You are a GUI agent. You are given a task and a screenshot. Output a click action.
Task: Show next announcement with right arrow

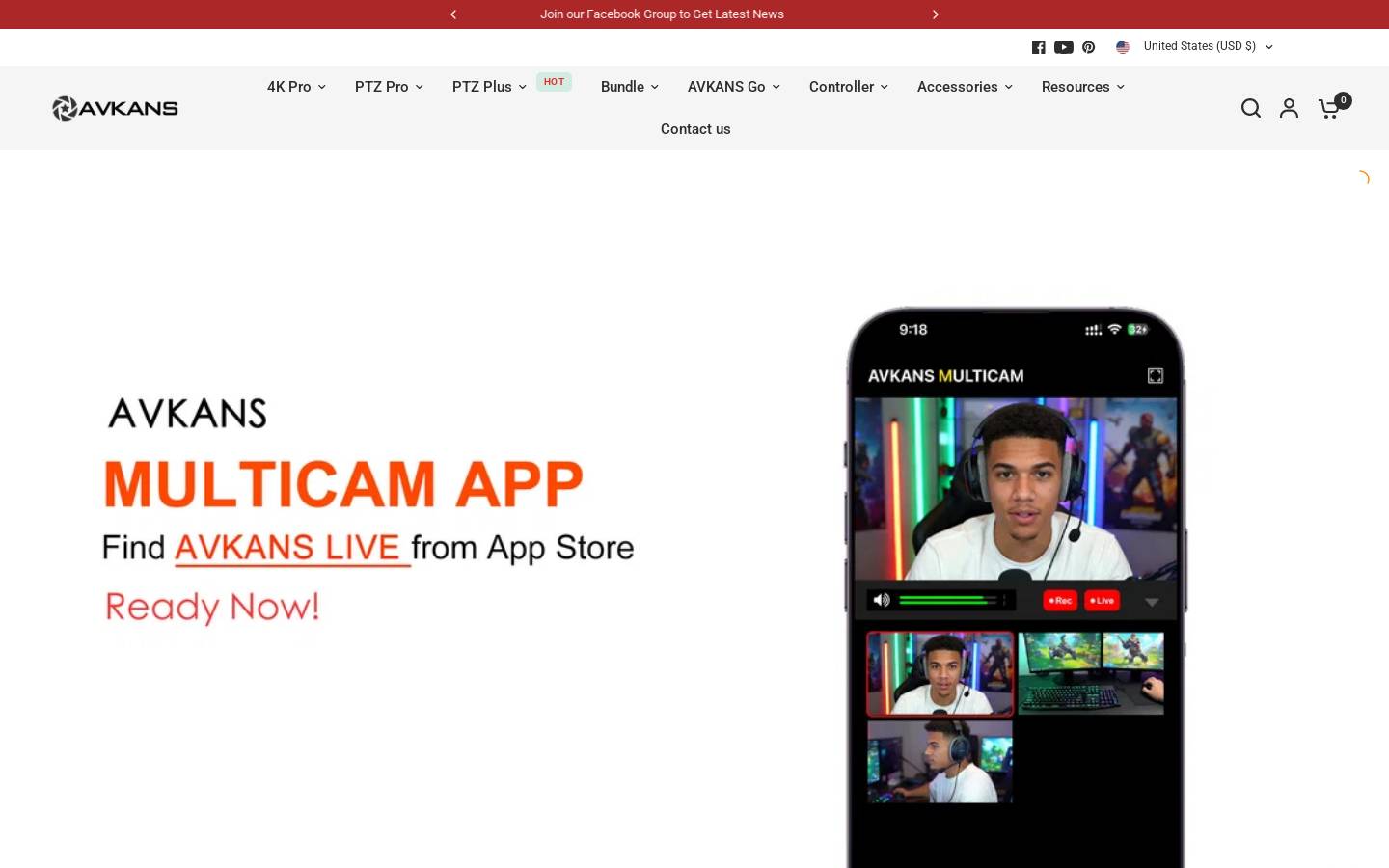pos(935,14)
